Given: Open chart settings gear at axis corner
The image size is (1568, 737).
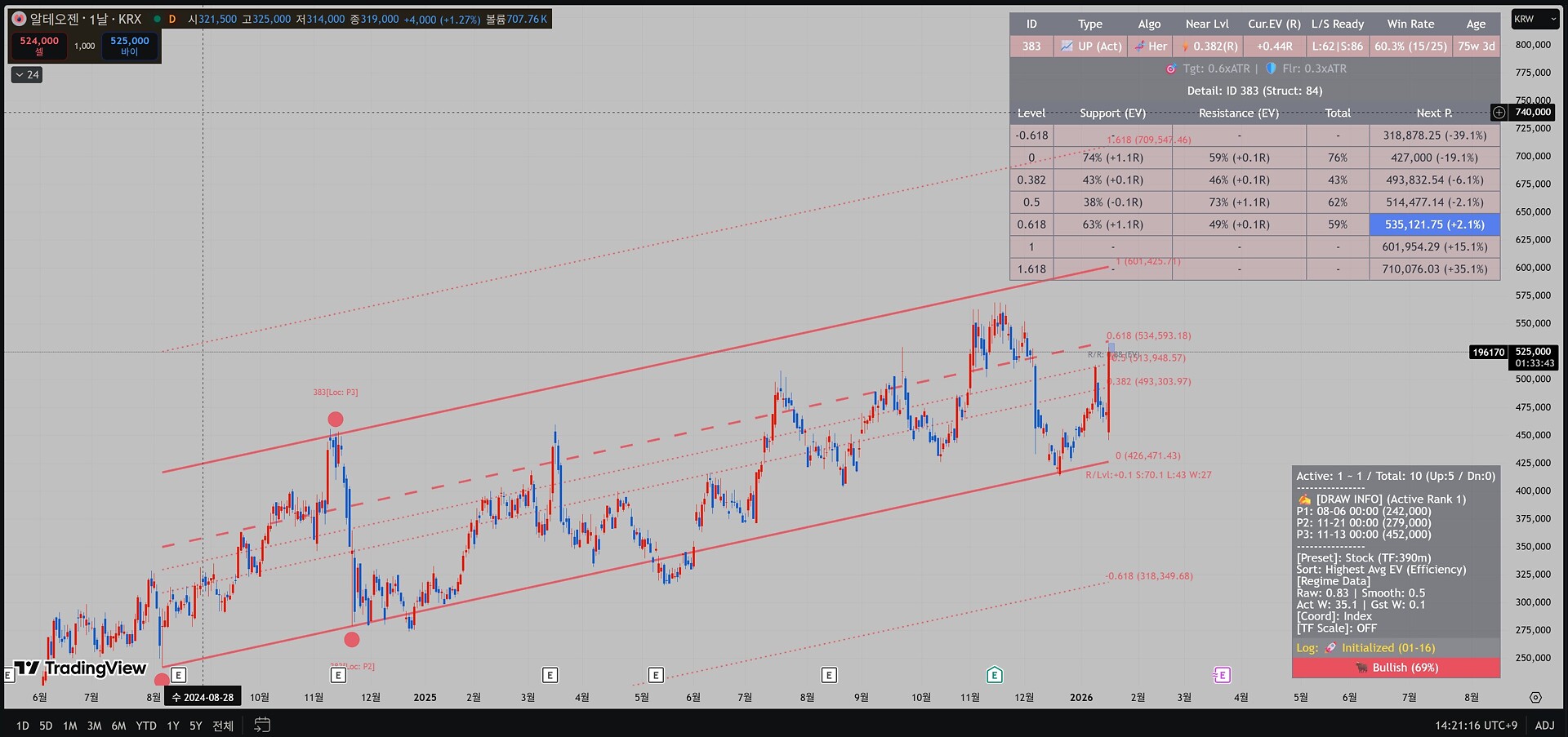Looking at the screenshot, I should [1535, 698].
